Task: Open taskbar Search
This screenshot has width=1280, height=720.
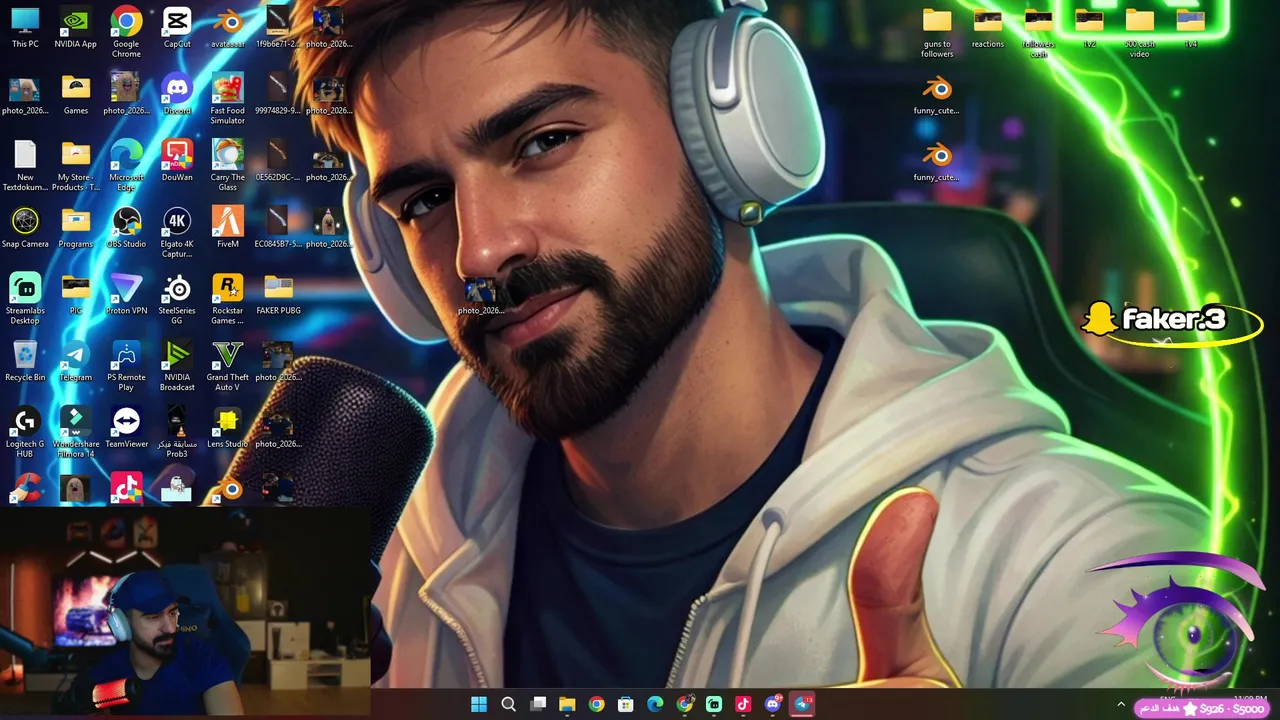Action: (508, 704)
